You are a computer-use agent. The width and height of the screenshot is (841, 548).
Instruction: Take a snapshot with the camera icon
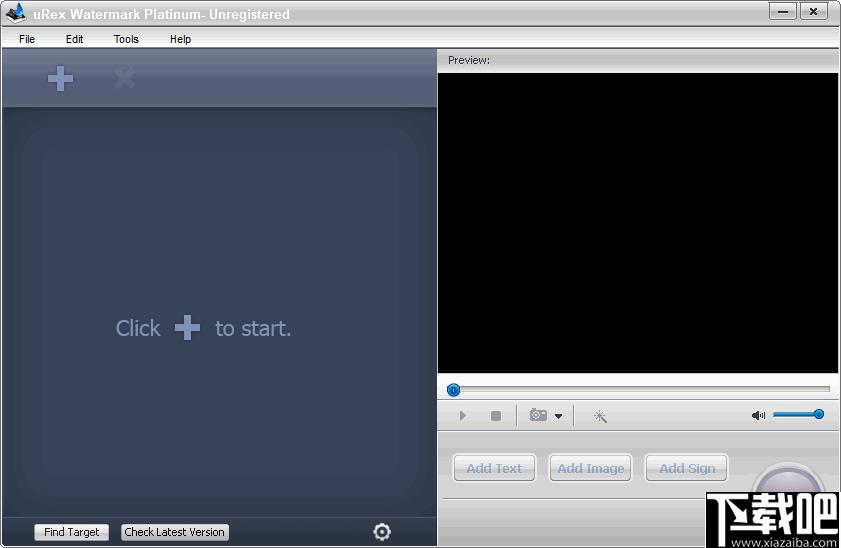click(x=538, y=414)
